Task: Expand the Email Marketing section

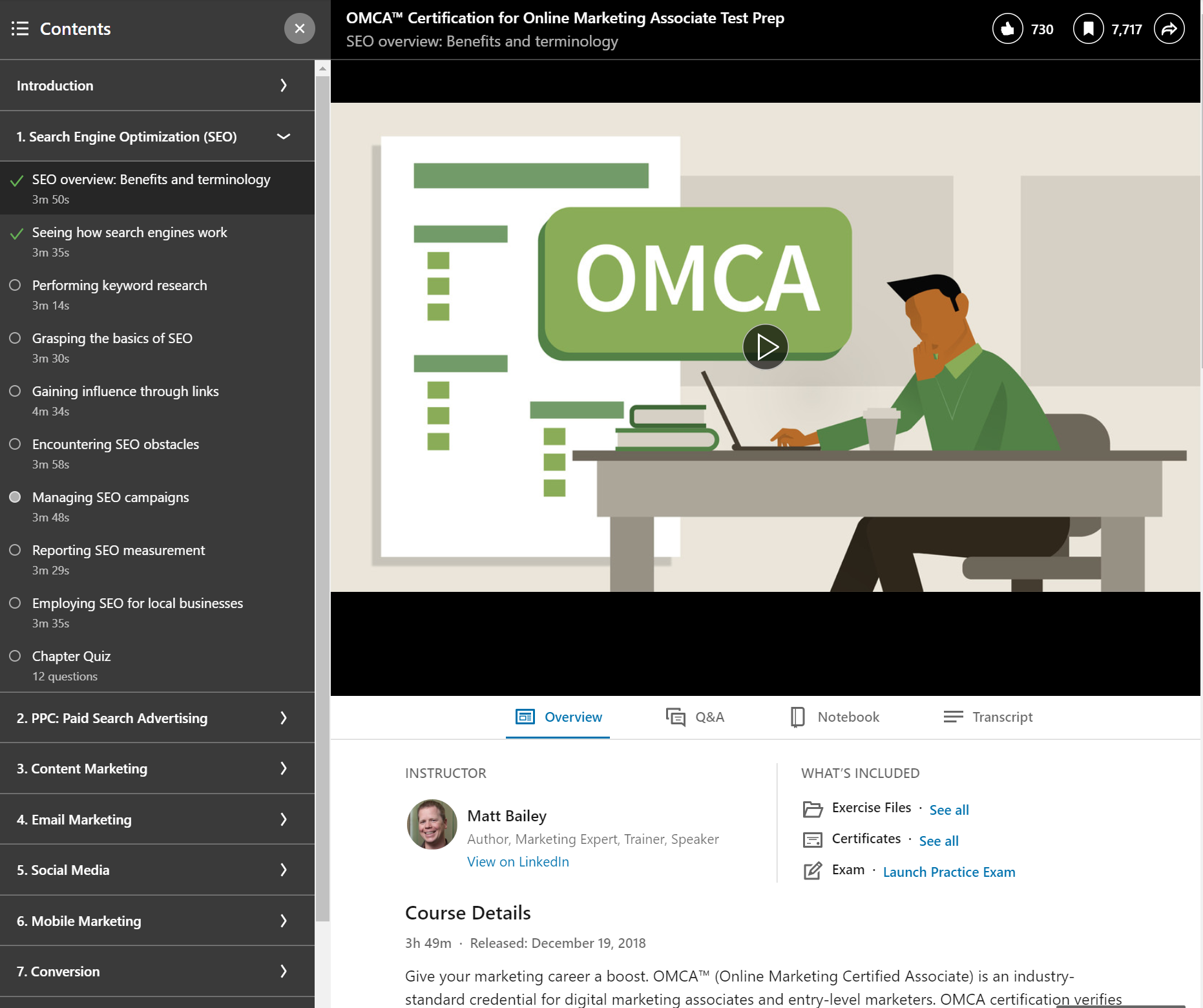Action: click(x=282, y=819)
